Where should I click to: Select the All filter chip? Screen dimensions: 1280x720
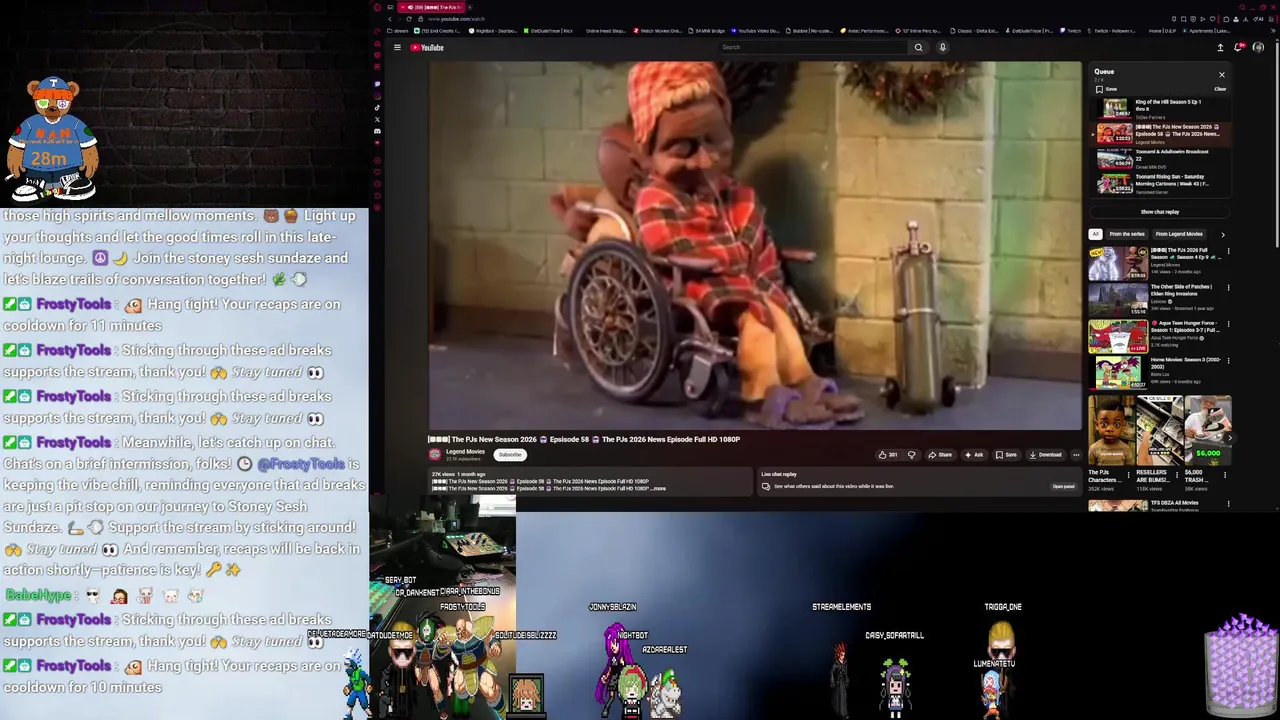point(1095,234)
